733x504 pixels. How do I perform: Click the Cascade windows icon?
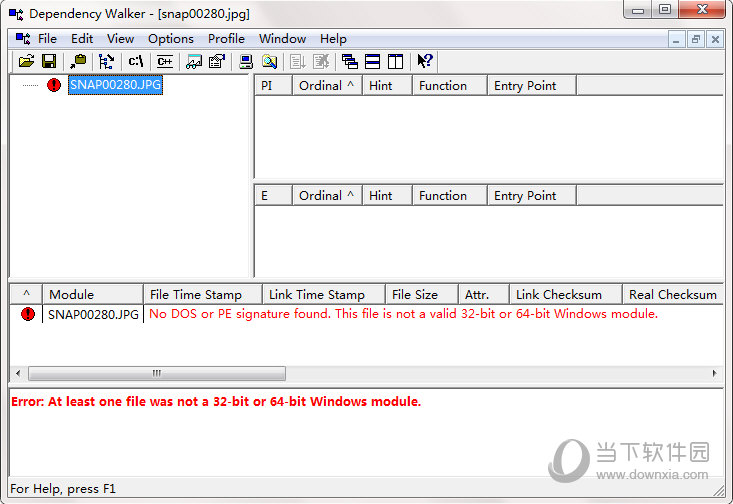[x=350, y=61]
